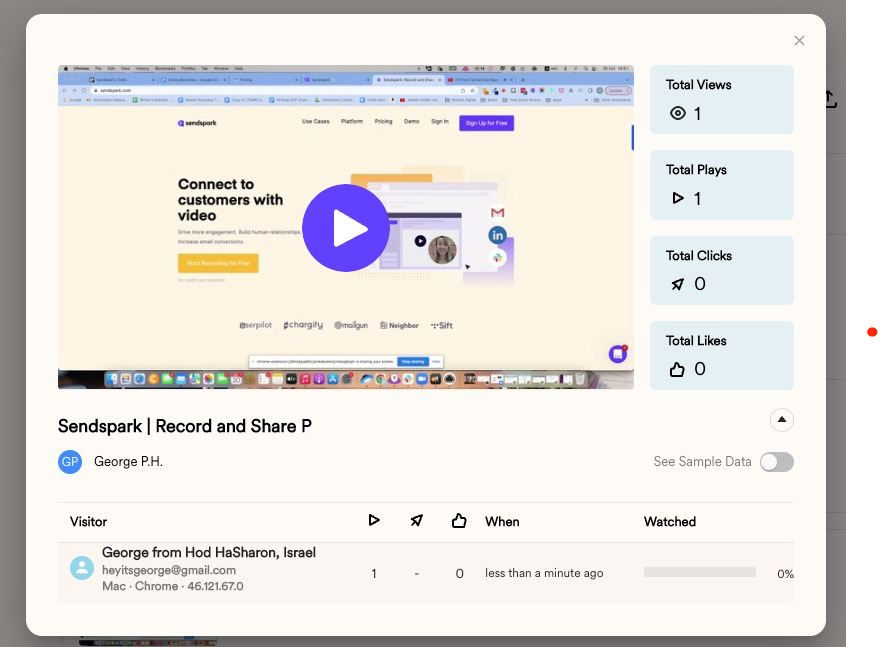Click the Platform menu in the video

coord(352,121)
